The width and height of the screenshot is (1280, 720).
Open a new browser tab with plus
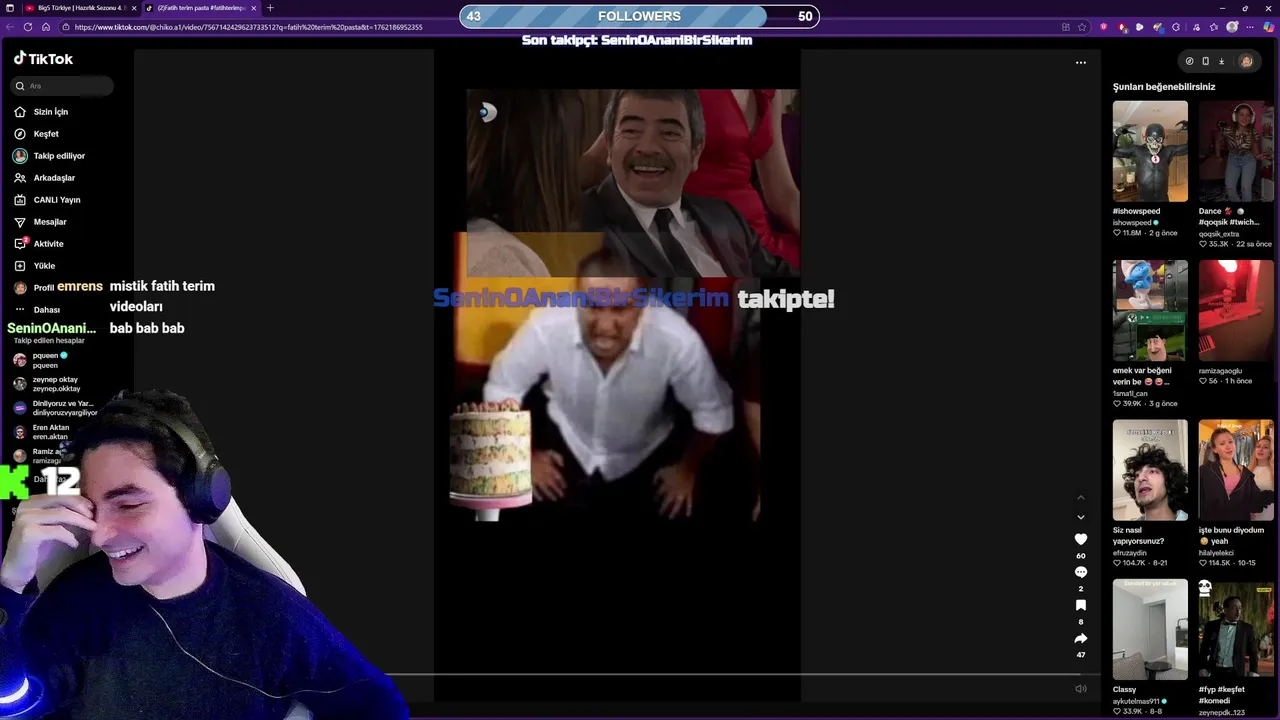(x=270, y=8)
